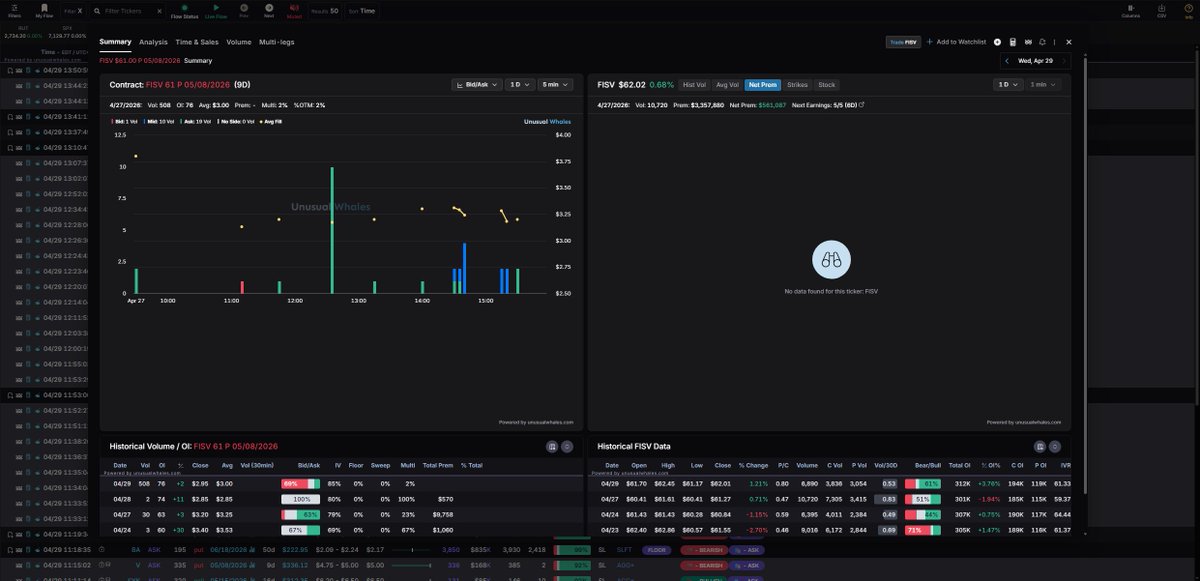The height and width of the screenshot is (581, 1200).
Task: Open the Columns settings icon
Action: tap(1131, 7)
